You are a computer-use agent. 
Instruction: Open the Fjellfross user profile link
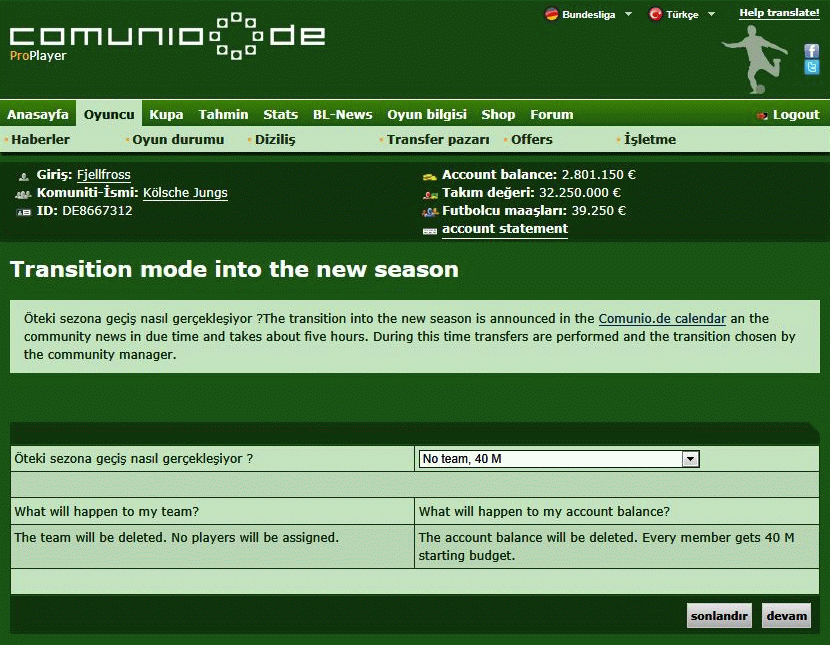[104, 175]
